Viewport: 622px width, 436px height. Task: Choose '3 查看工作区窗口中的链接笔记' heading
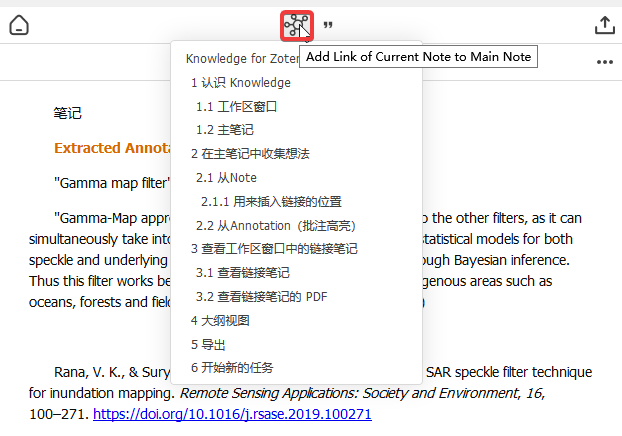click(274, 249)
